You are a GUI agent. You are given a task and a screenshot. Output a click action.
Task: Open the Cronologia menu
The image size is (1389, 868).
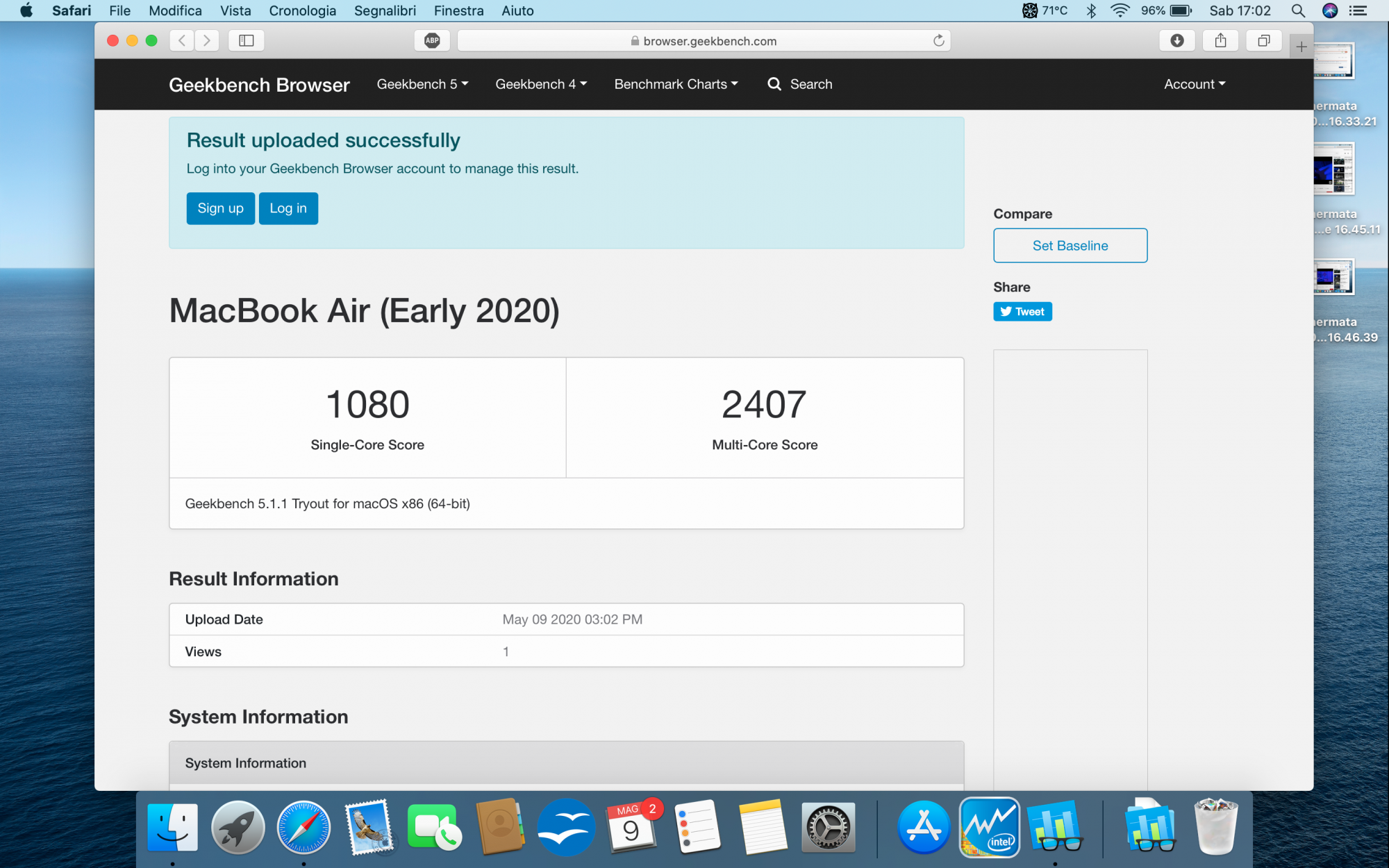302,10
